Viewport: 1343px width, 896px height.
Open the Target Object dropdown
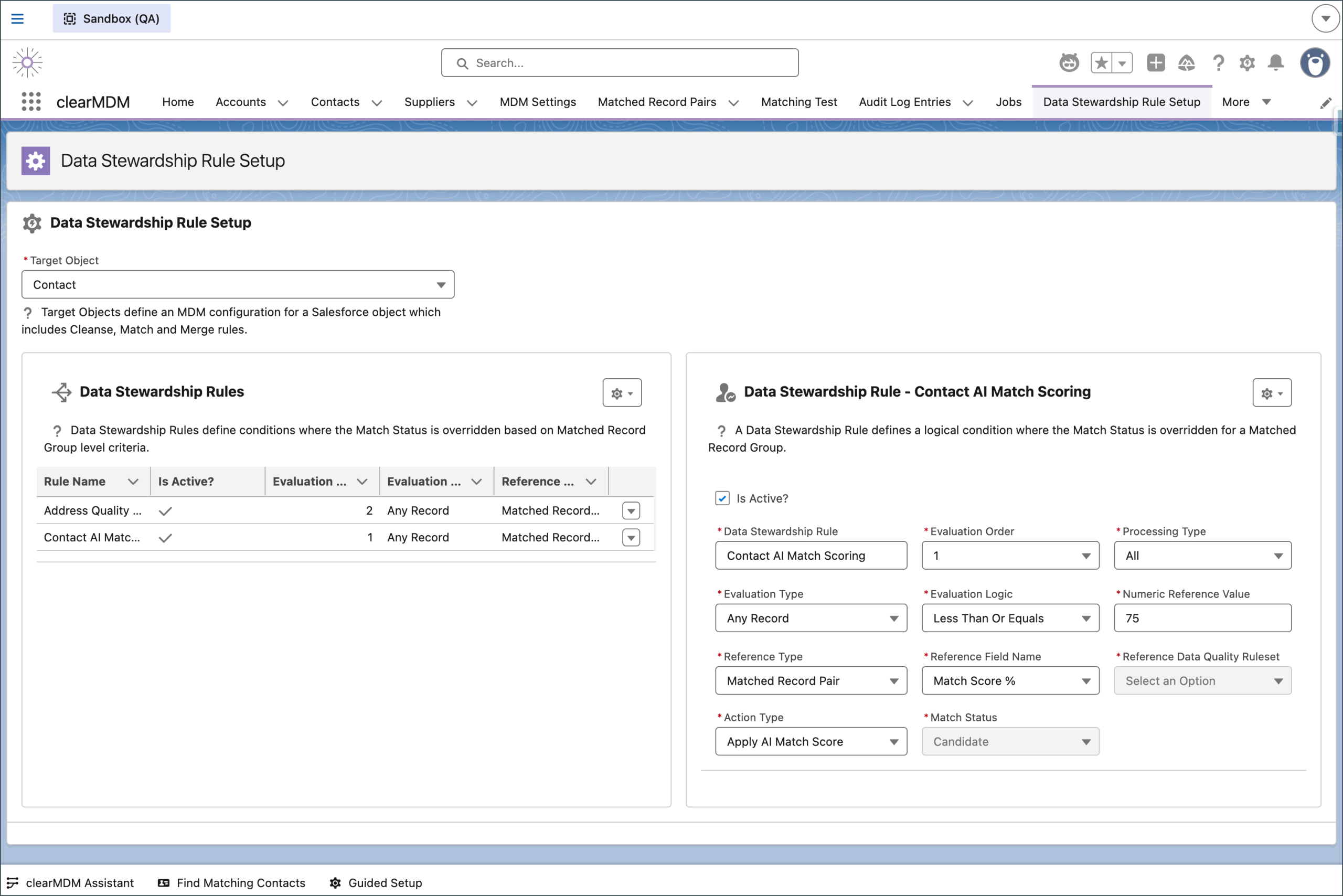click(x=238, y=284)
